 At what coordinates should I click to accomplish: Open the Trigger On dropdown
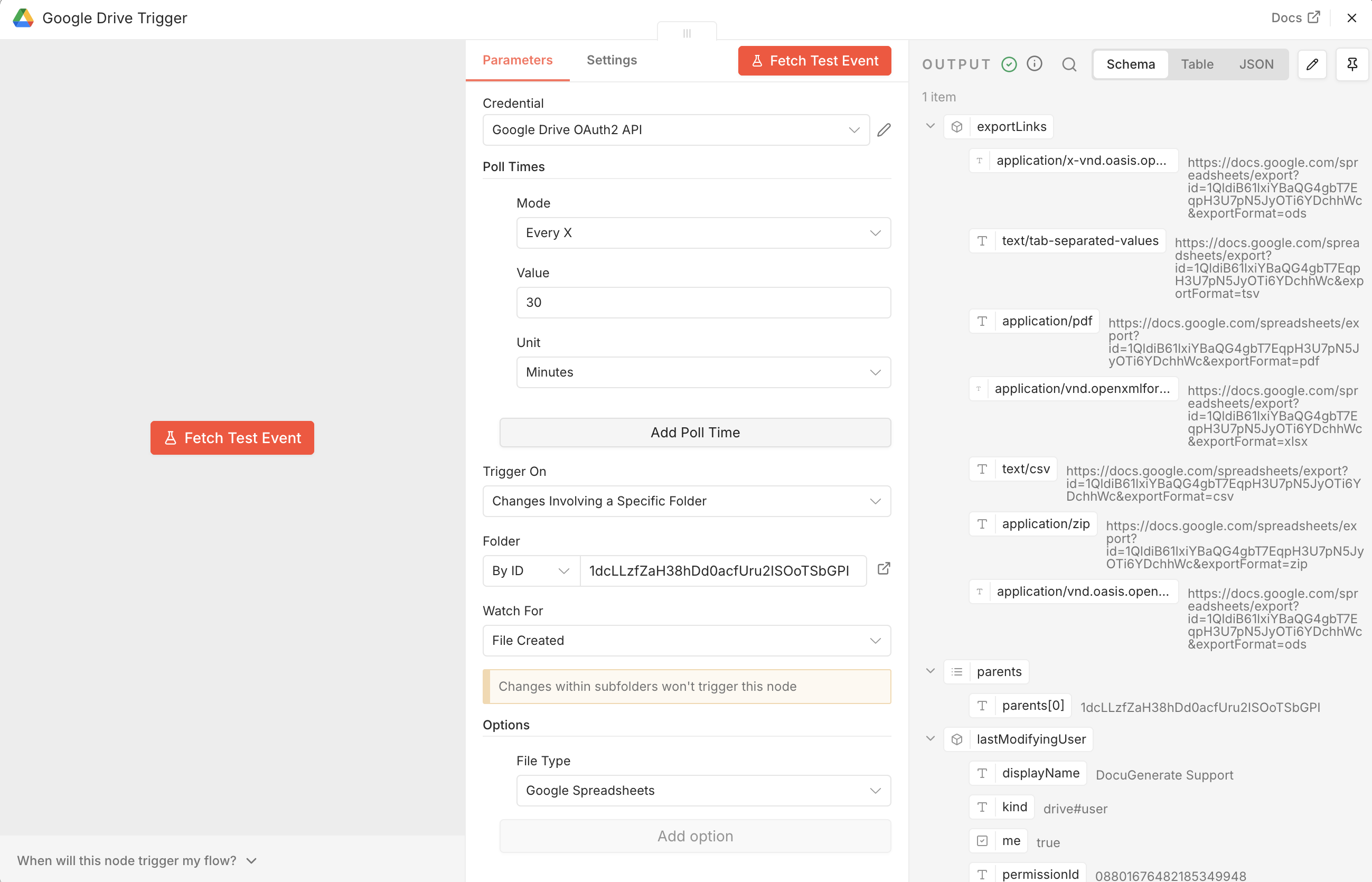click(687, 501)
